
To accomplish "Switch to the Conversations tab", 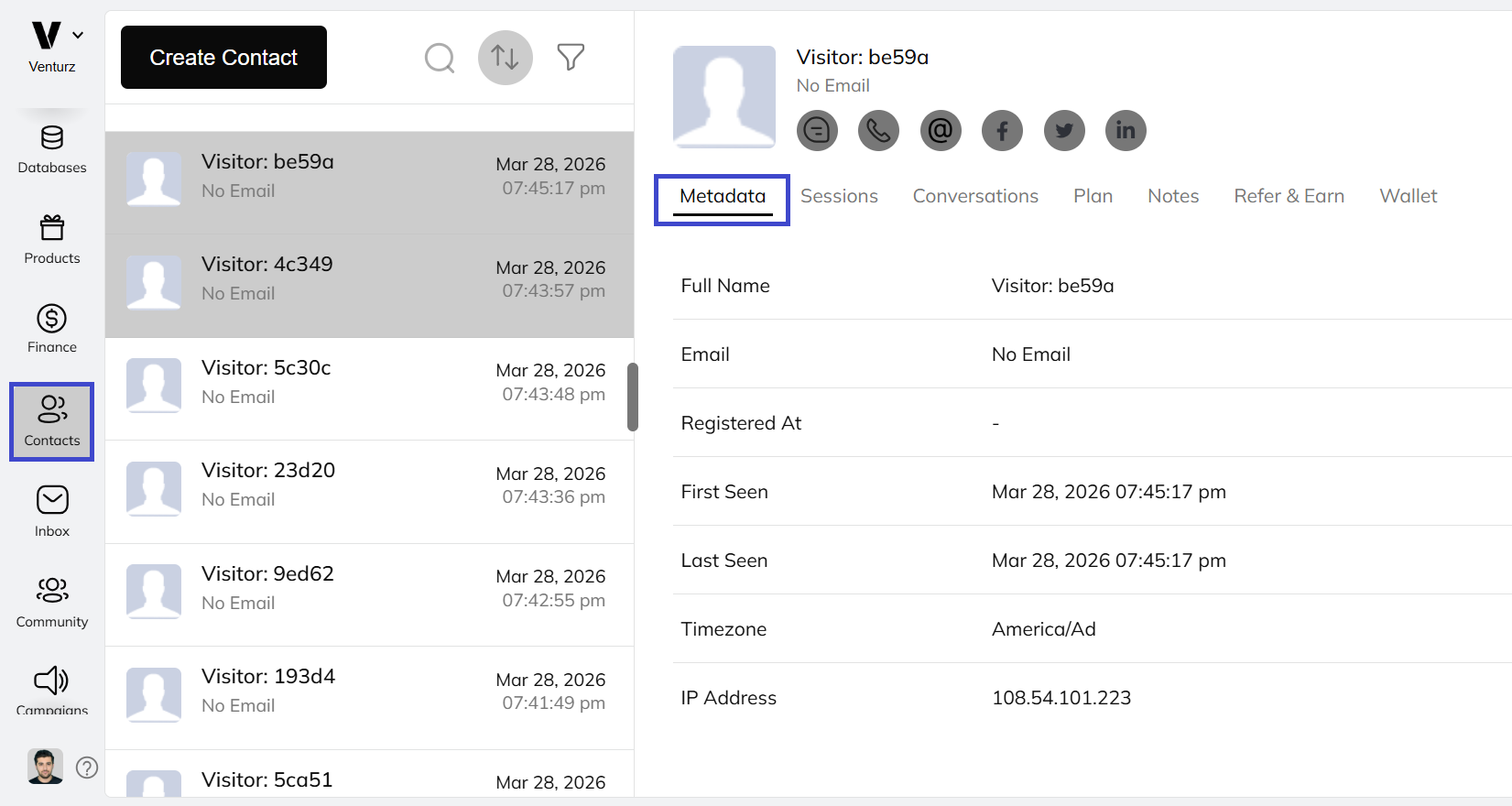I will (x=975, y=196).
